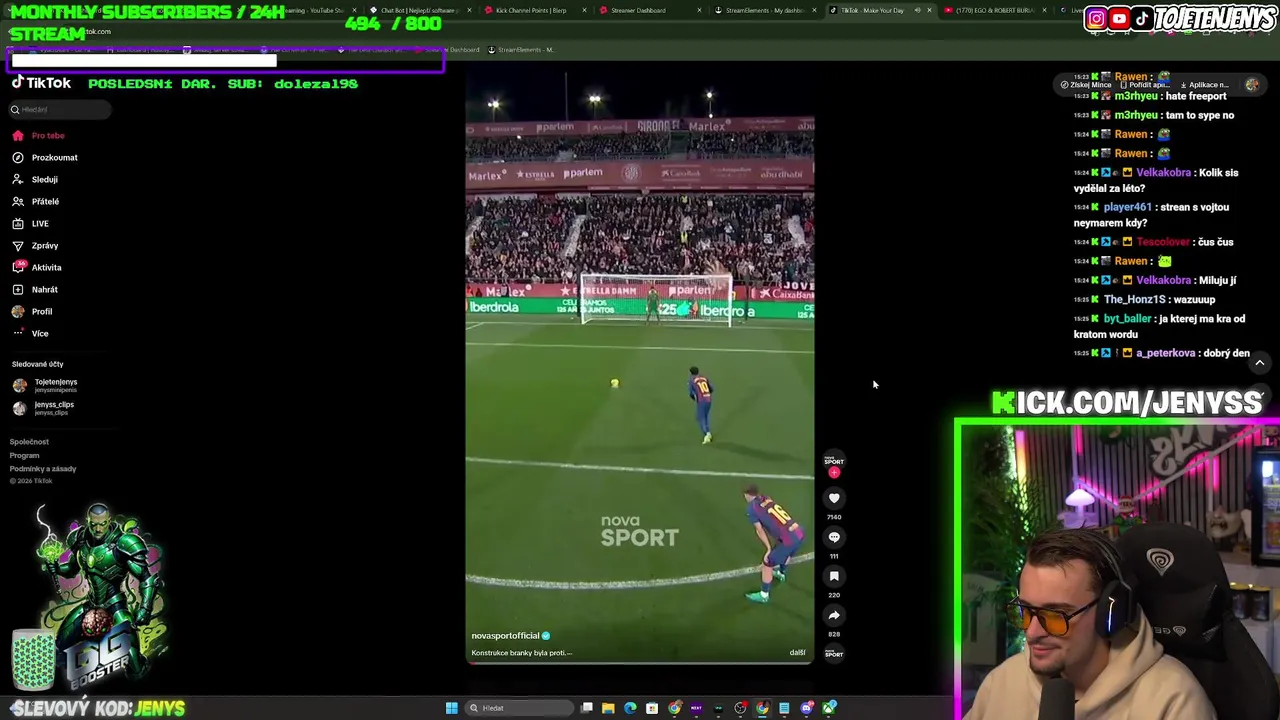
Task: Open followed account Tojetenjenys
Action: (45, 385)
